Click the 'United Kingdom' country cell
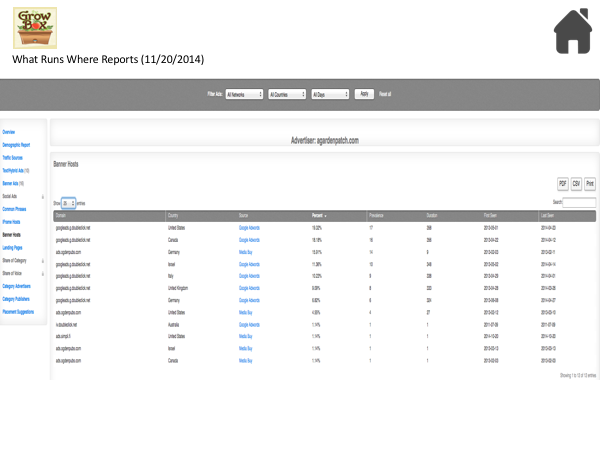Viewport: 600px width, 450px height. pos(178,288)
